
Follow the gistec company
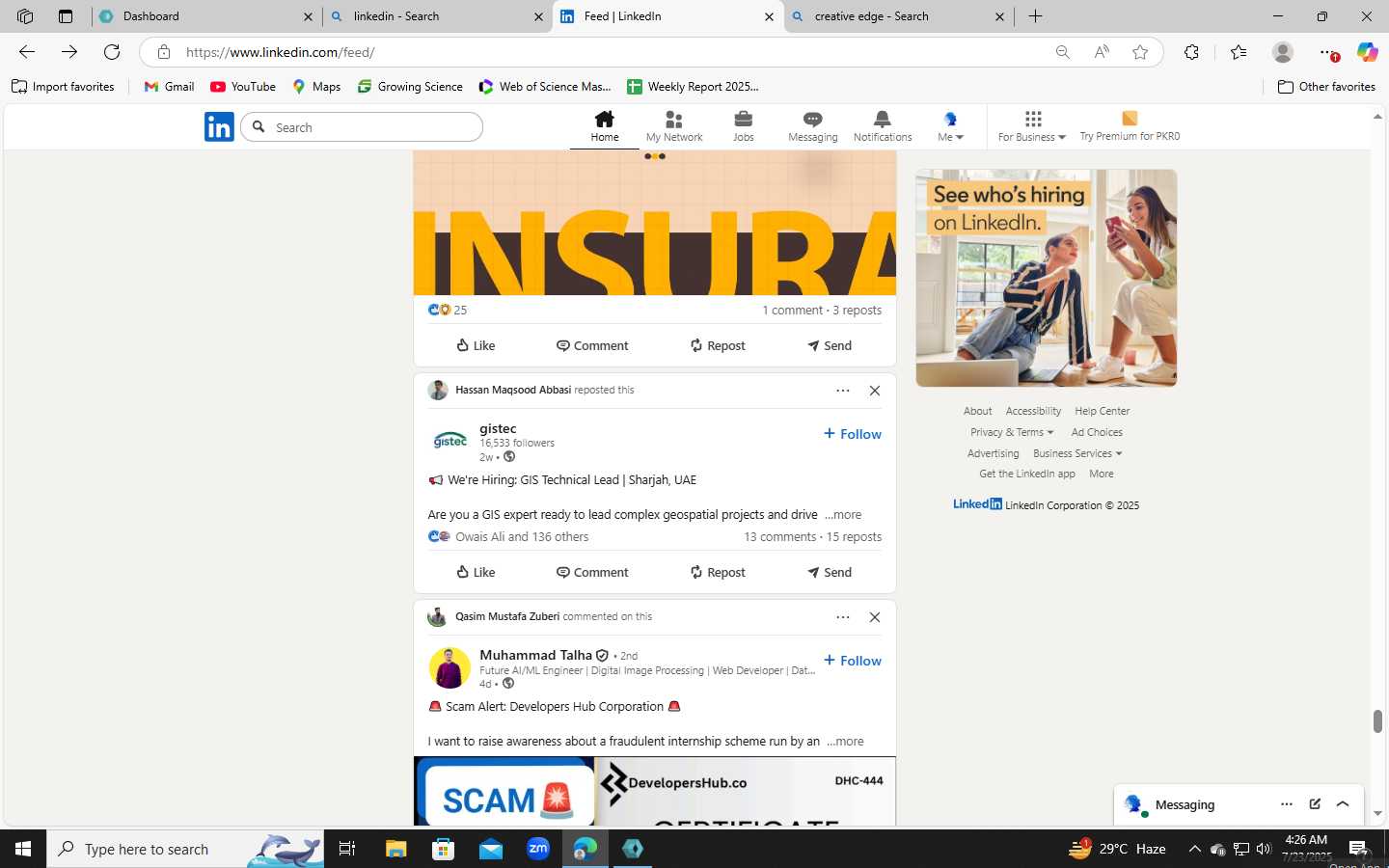(x=853, y=434)
